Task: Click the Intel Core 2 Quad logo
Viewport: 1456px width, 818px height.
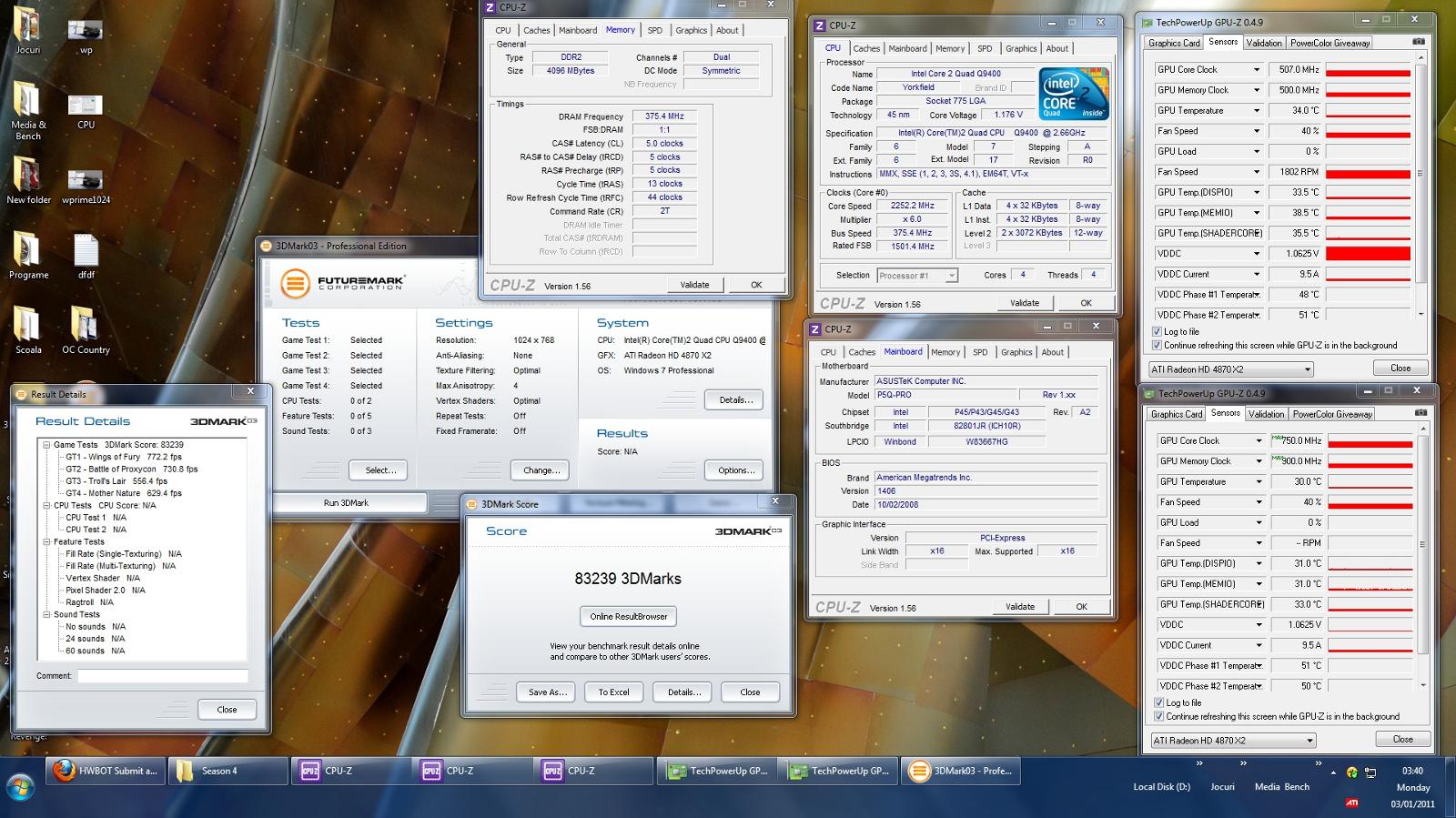Action: [x=1074, y=94]
